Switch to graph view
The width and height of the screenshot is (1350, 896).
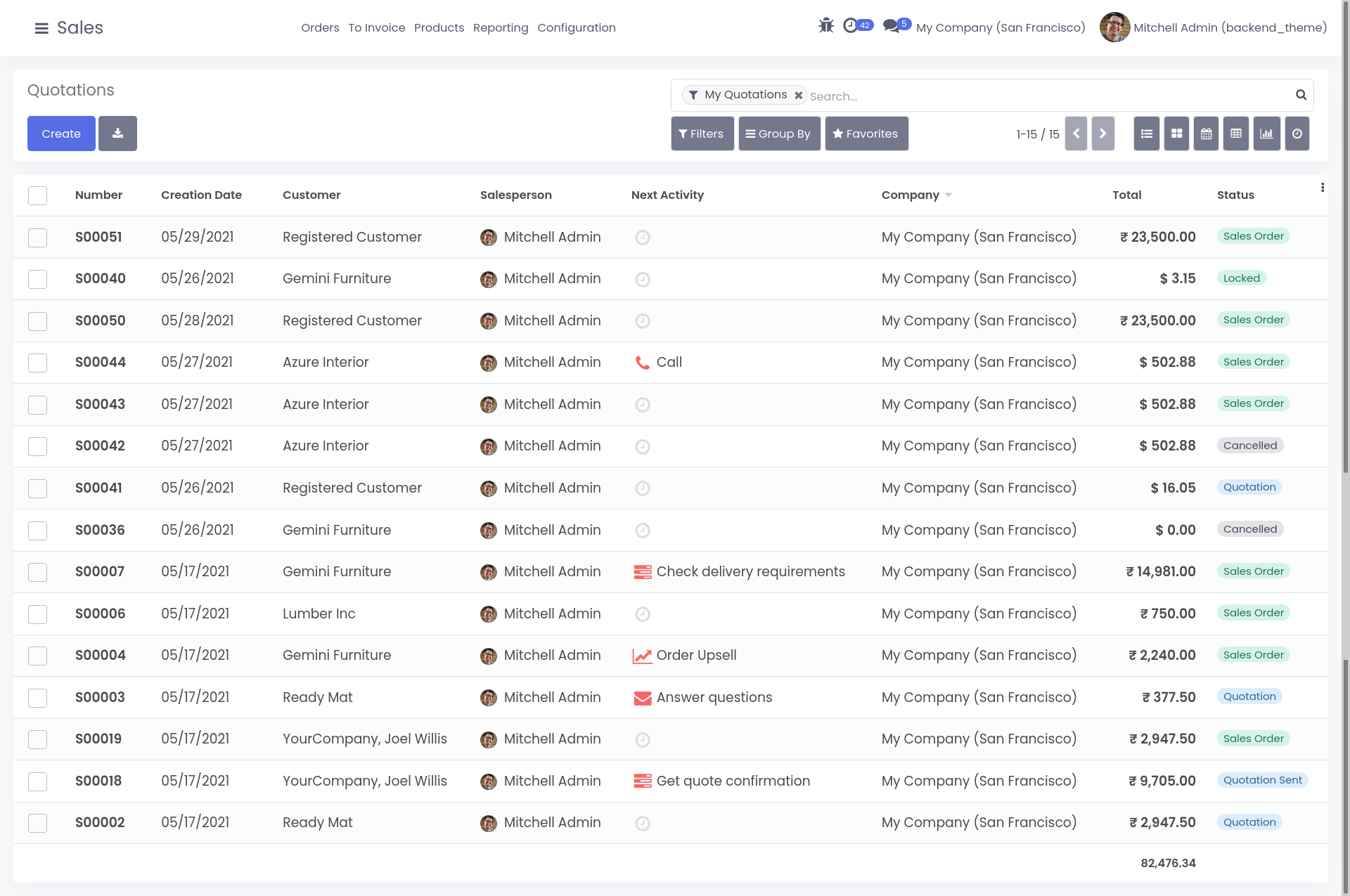pos(1266,134)
